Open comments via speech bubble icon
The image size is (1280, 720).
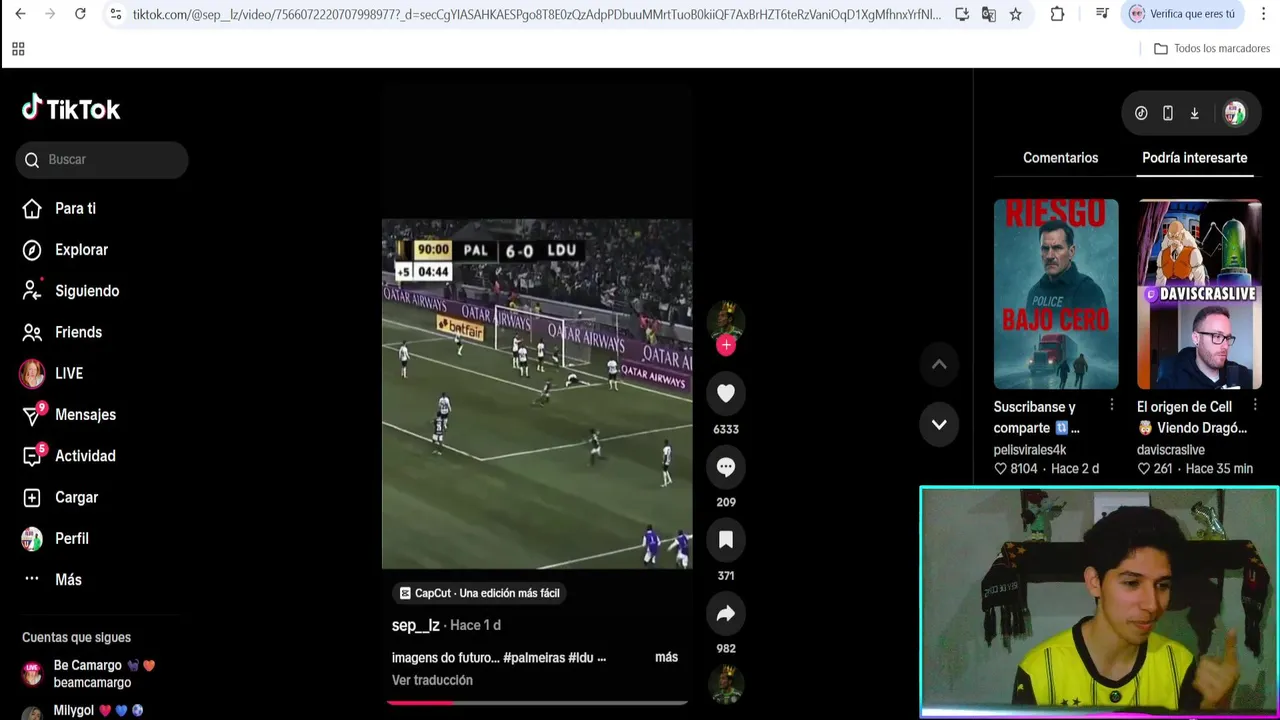point(726,467)
